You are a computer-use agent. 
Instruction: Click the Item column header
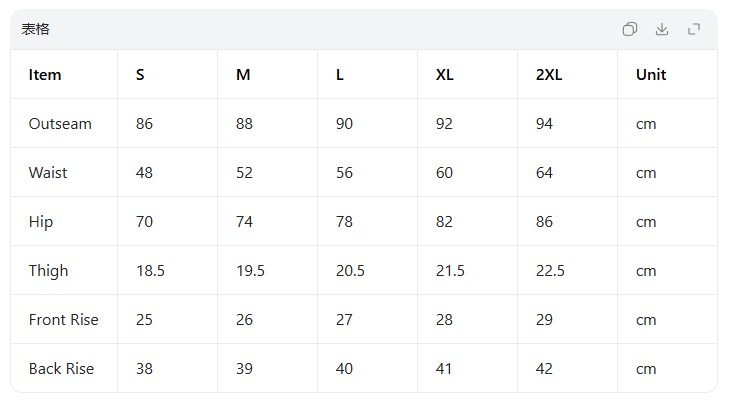[x=45, y=74]
